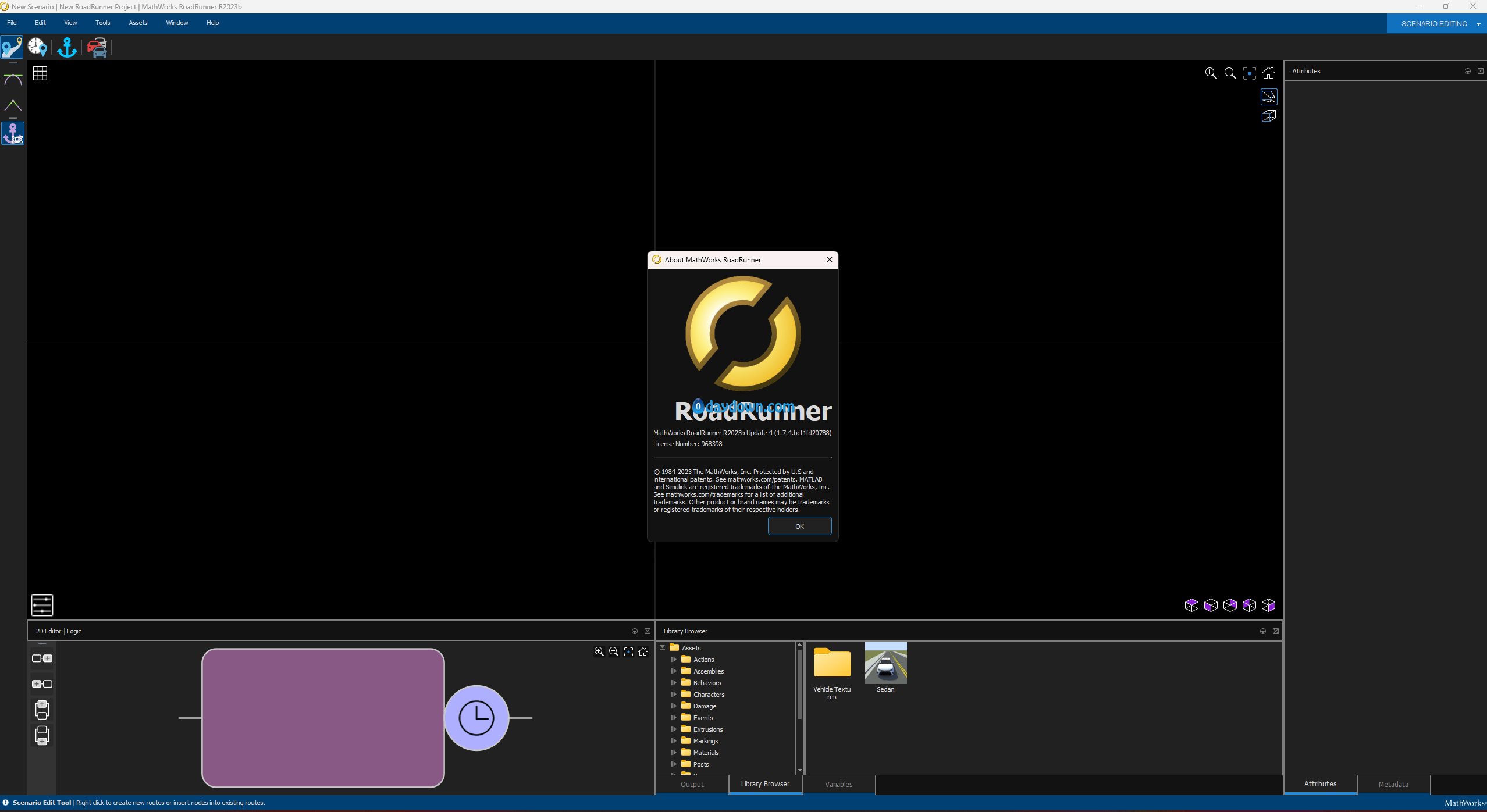Viewport: 1487px width, 812px height.
Task: Switch to the Library Browser tab
Action: tap(765, 784)
